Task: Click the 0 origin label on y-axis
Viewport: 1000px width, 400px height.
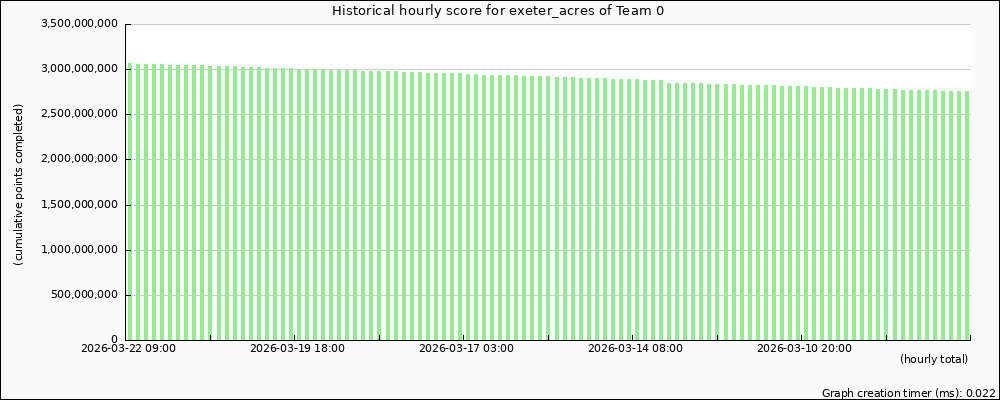Action: [x=115, y=340]
